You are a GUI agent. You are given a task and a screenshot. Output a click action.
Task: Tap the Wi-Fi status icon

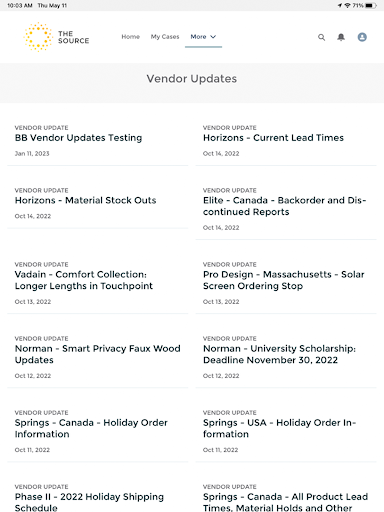point(348,5)
